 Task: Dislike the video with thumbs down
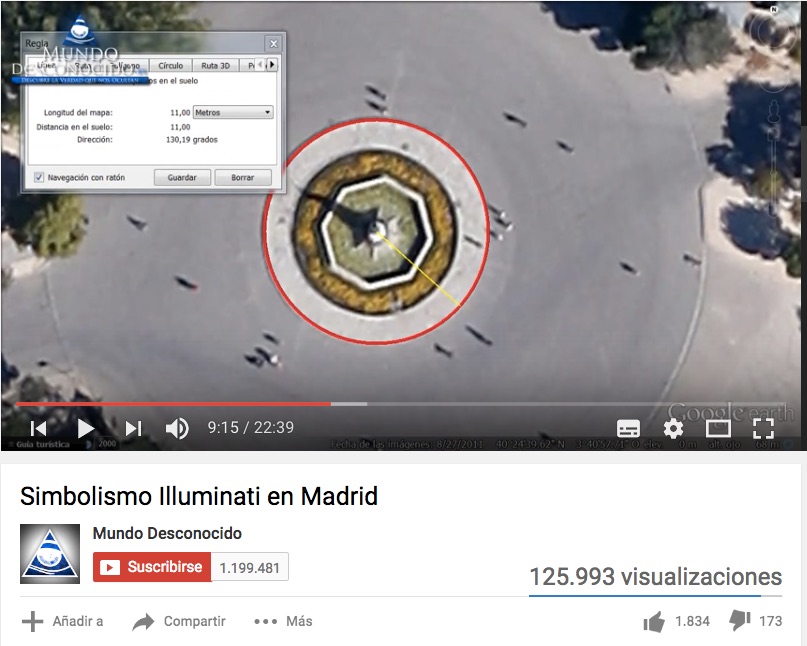click(x=740, y=621)
